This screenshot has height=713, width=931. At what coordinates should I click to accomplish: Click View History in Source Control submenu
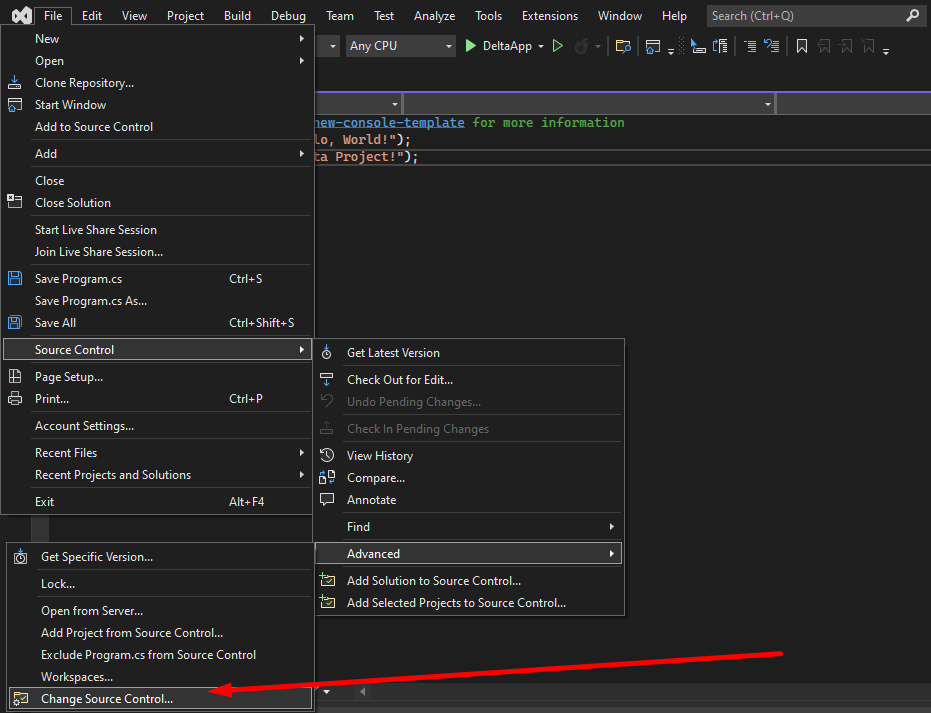point(379,456)
